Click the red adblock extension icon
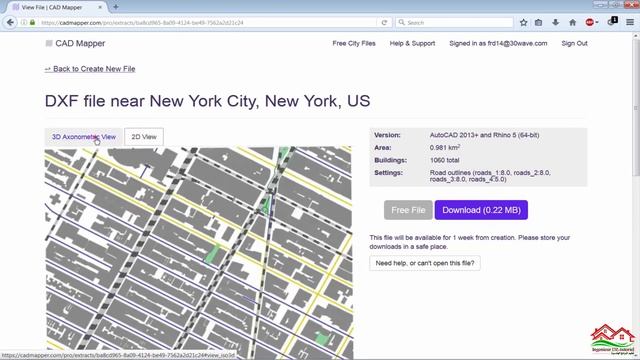The height and width of the screenshot is (360, 640). (x=591, y=22)
